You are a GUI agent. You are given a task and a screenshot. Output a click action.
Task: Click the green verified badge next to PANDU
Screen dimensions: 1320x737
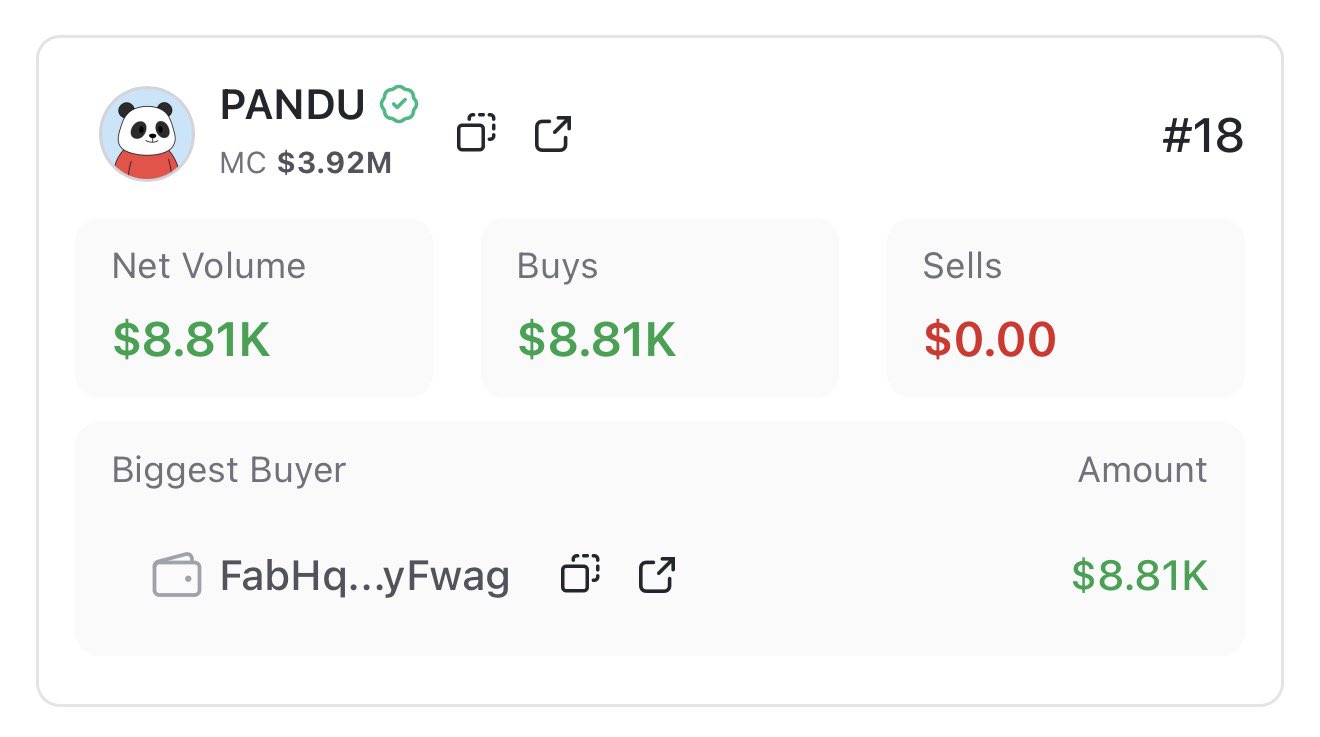(399, 104)
